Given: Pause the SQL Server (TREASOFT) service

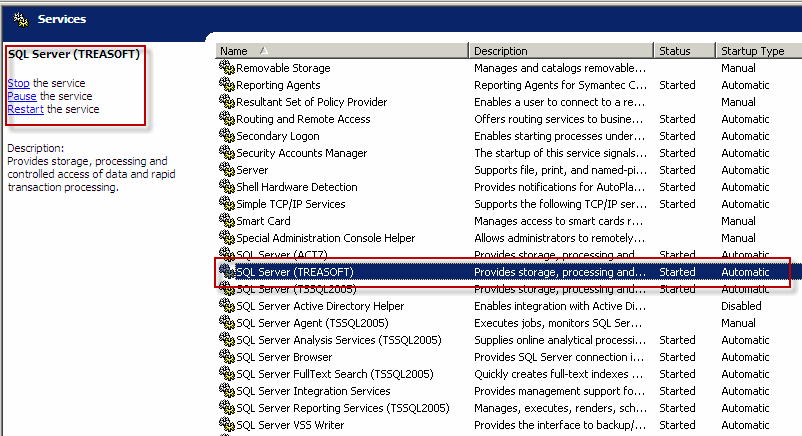Looking at the screenshot, I should [21, 96].
